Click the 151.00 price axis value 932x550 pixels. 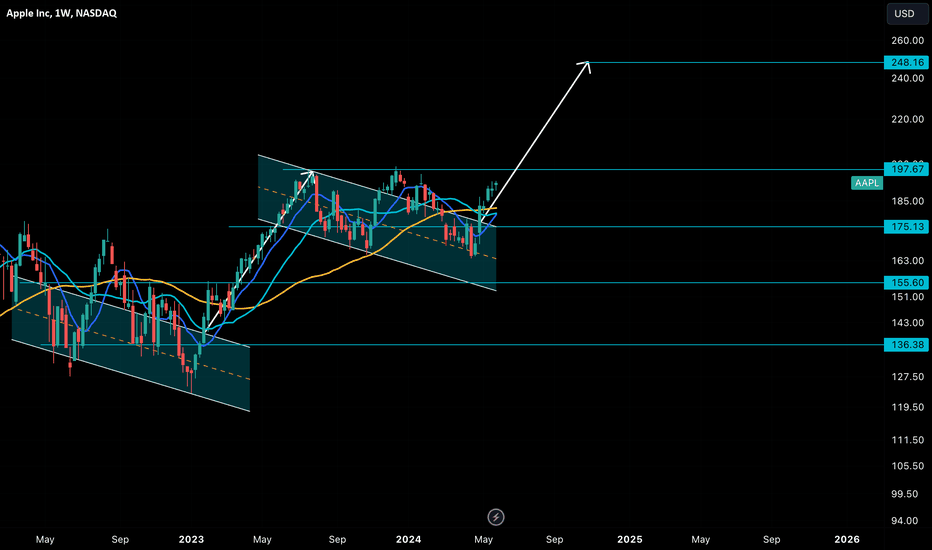pyautogui.click(x=908, y=297)
